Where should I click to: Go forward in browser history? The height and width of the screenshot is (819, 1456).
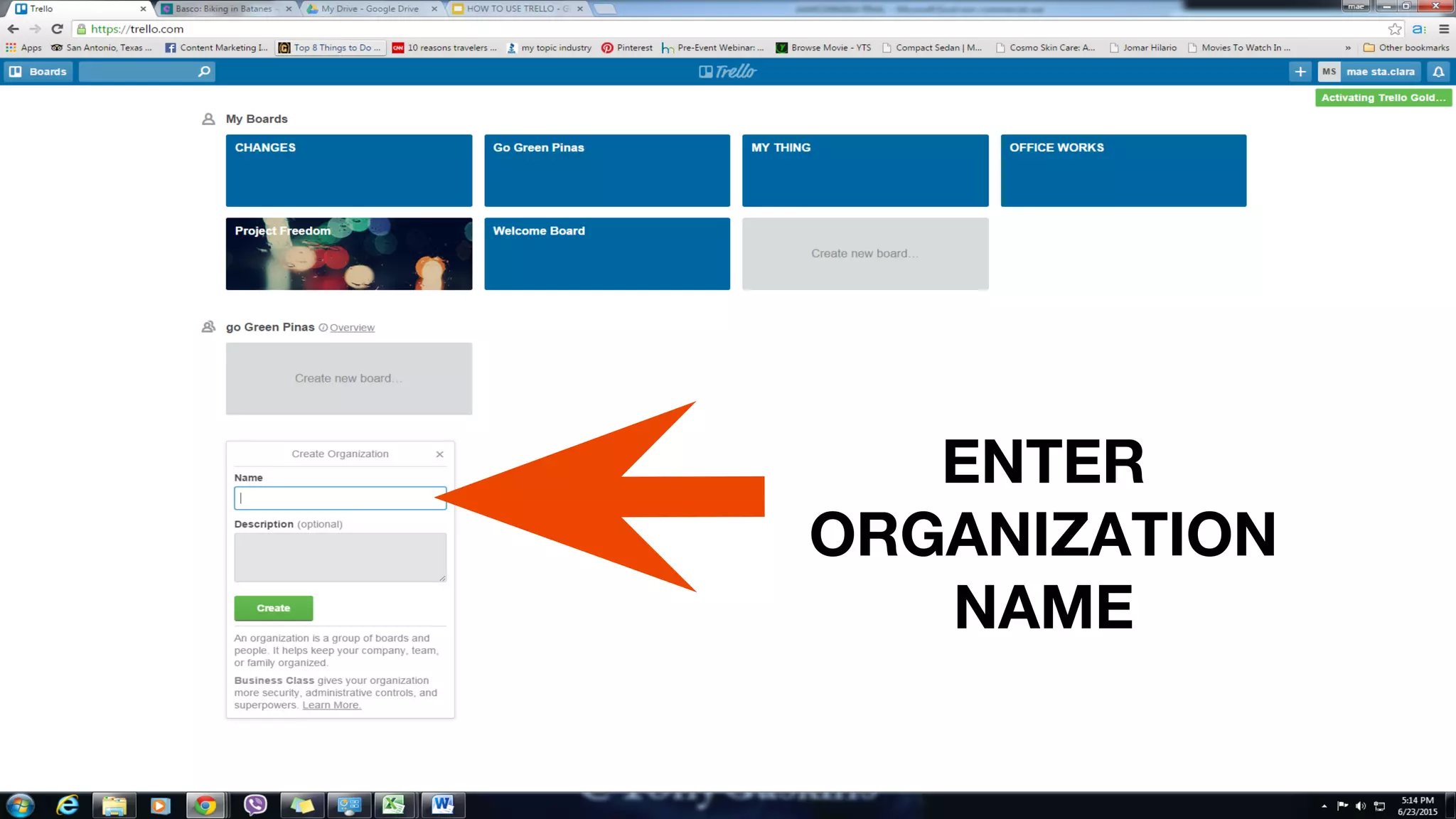(36, 29)
